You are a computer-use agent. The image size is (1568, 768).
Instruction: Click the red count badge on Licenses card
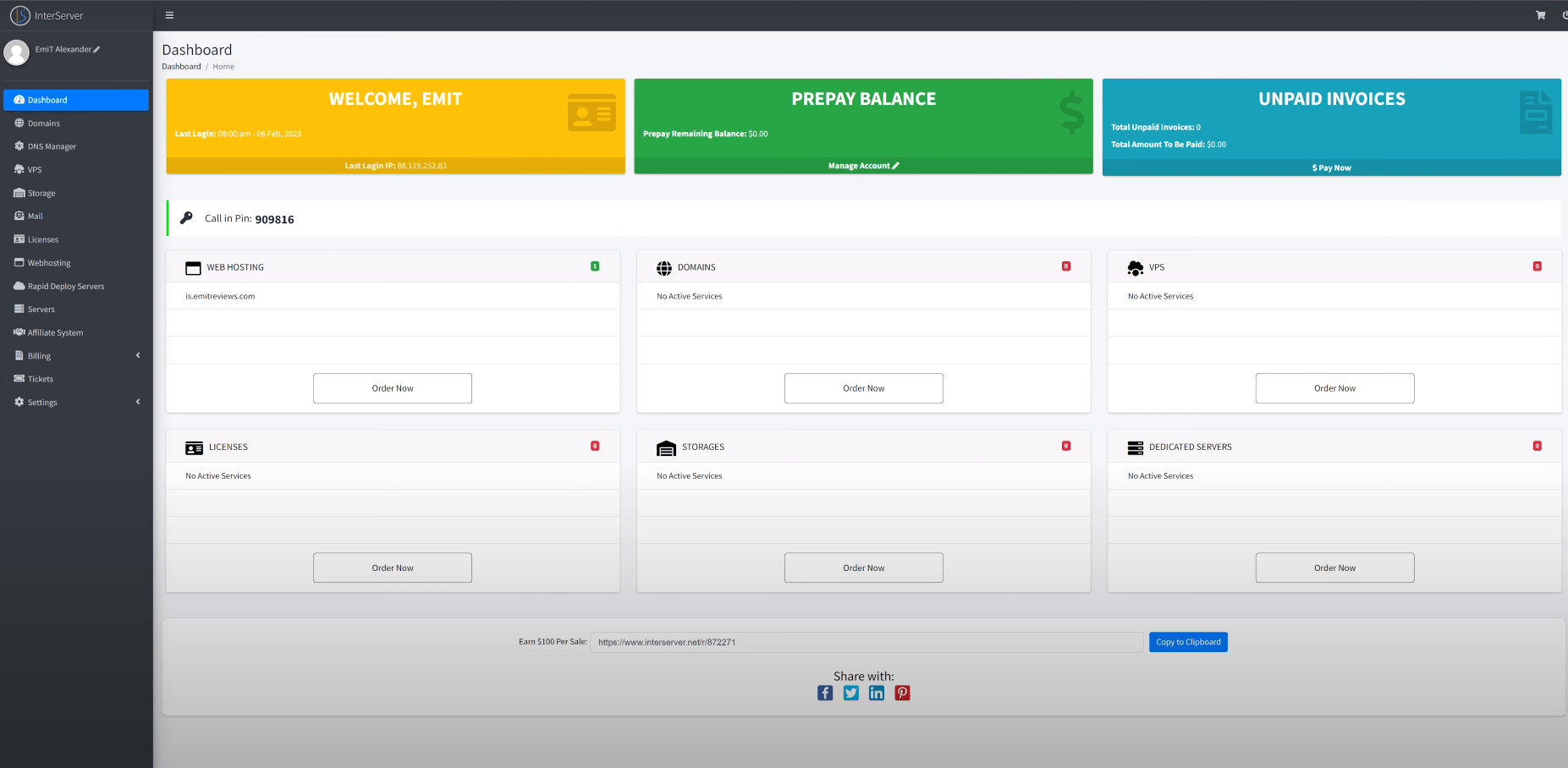(595, 446)
